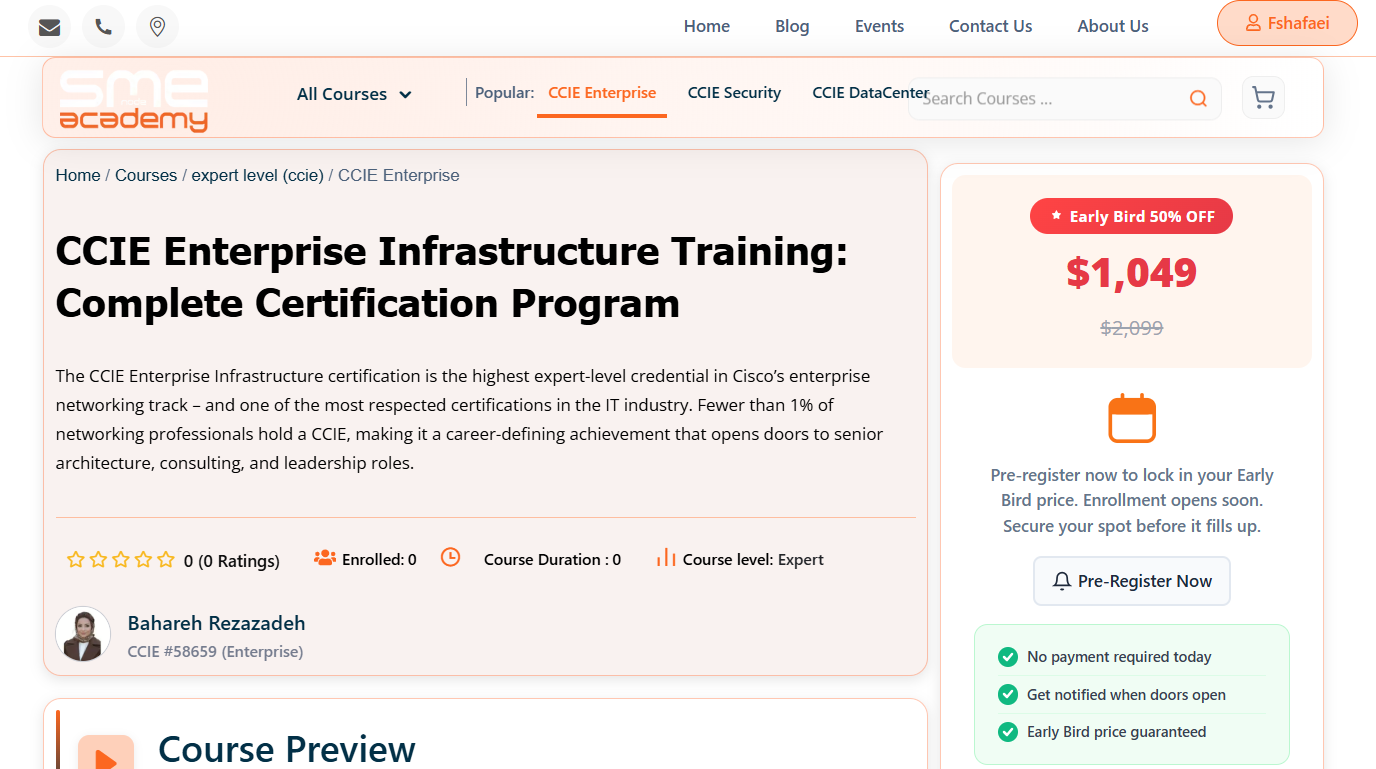This screenshot has width=1376, height=769.
Task: Click the Get notified when doors open text
Action: 1126,695
